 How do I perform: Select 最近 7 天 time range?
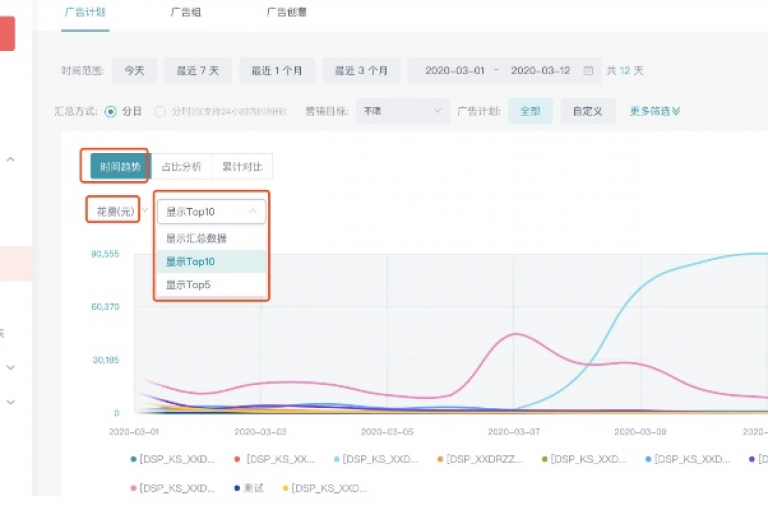(x=198, y=71)
